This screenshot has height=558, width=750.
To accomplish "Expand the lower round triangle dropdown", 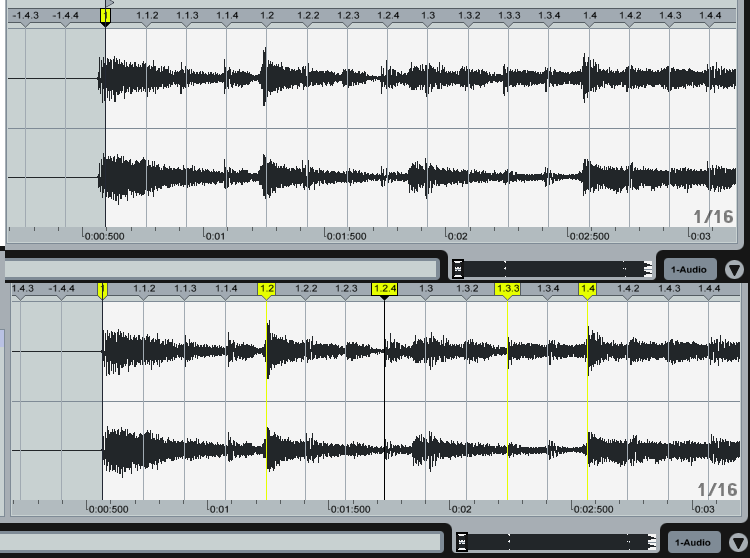I will point(738,543).
